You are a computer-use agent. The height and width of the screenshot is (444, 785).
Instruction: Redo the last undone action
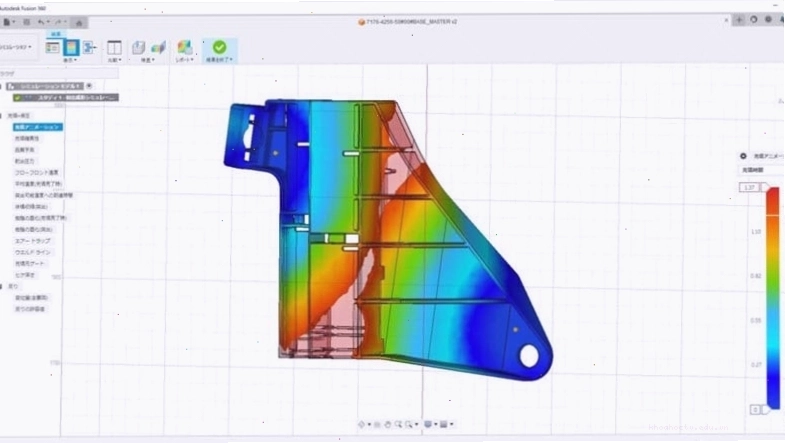coord(60,22)
